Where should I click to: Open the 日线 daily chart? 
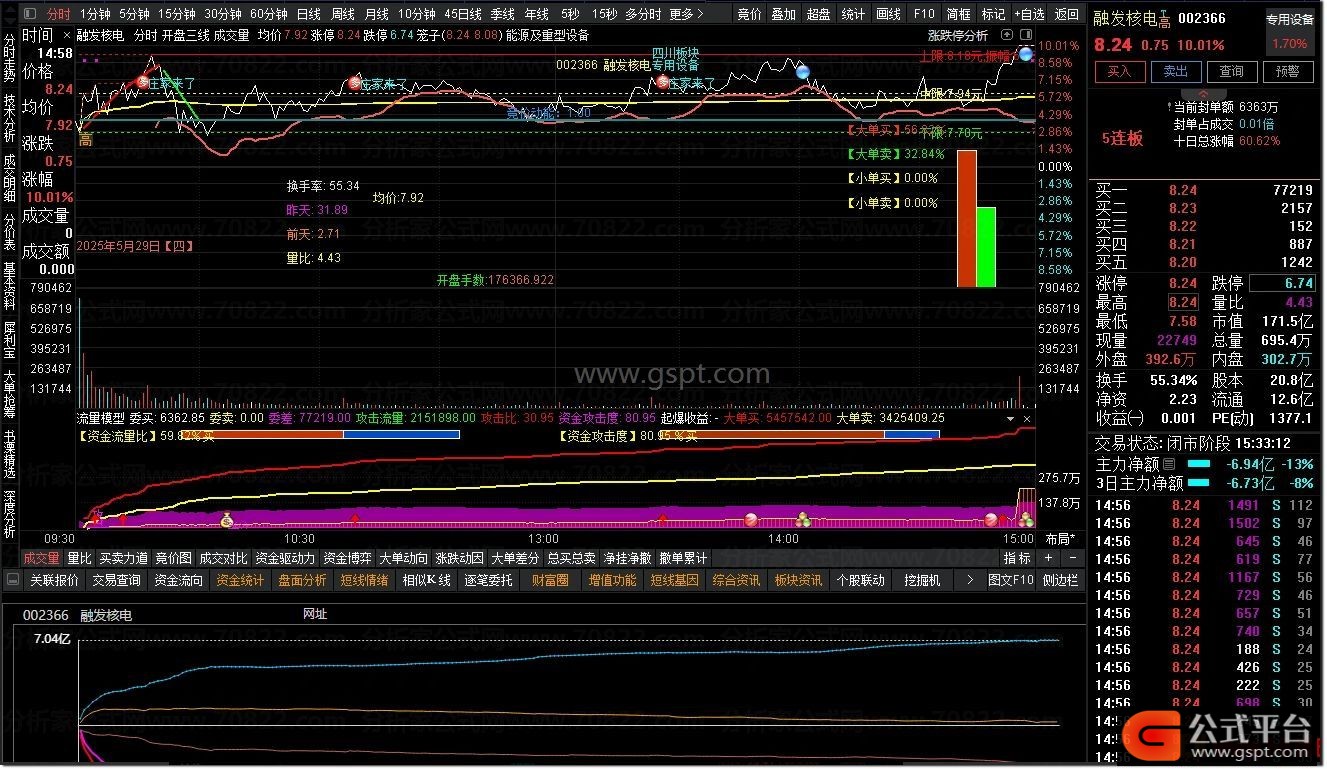309,14
